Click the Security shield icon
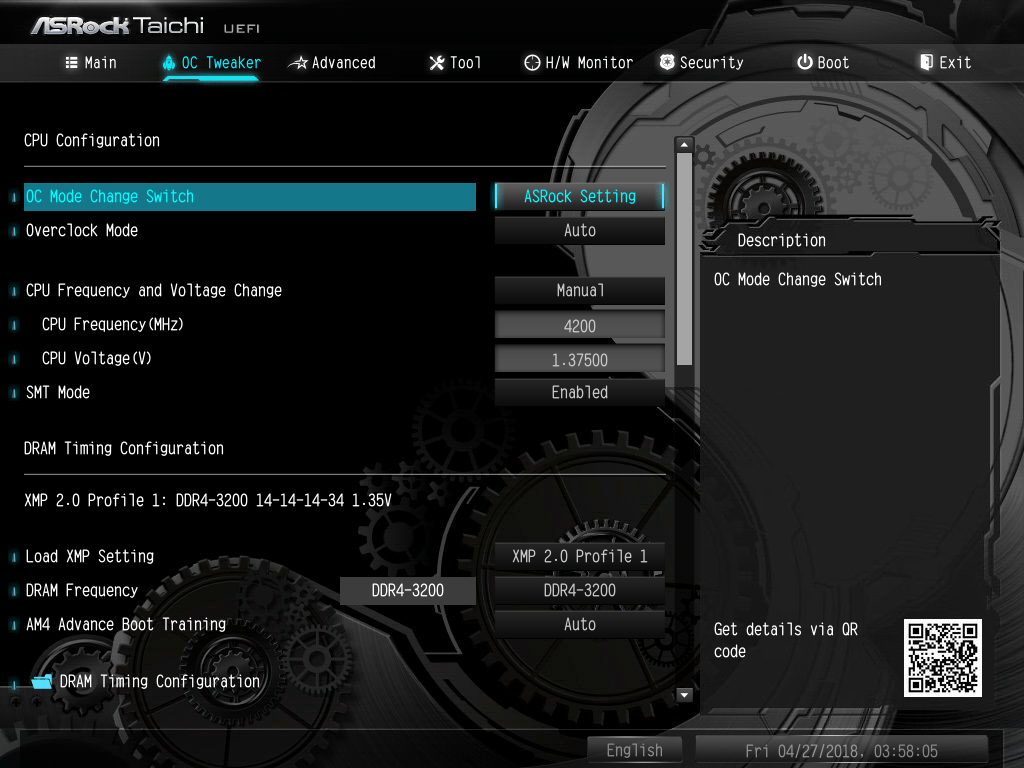The width and height of the screenshot is (1024, 768). click(x=667, y=62)
